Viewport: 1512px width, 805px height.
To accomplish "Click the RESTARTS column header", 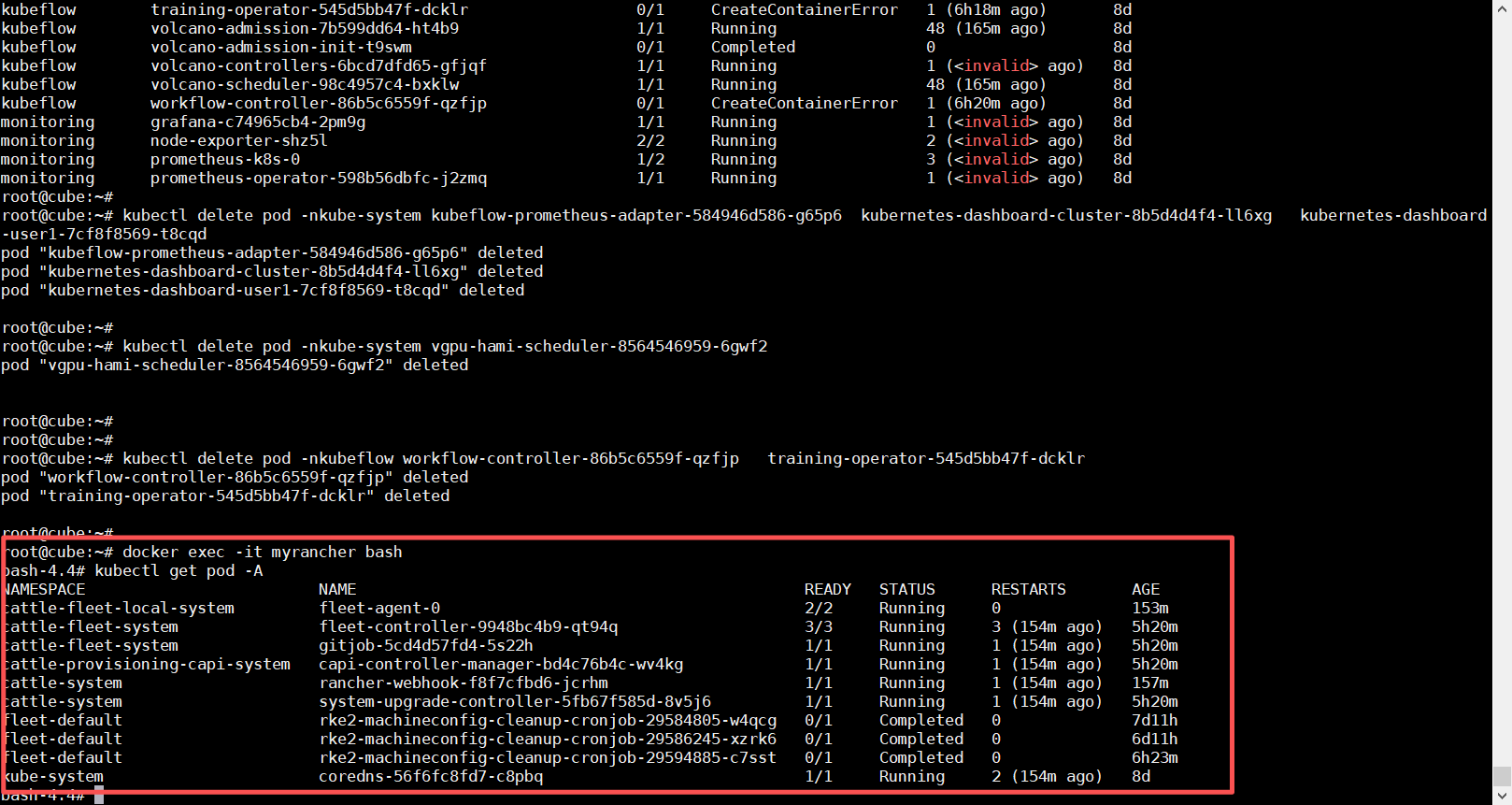I will coord(1029,589).
